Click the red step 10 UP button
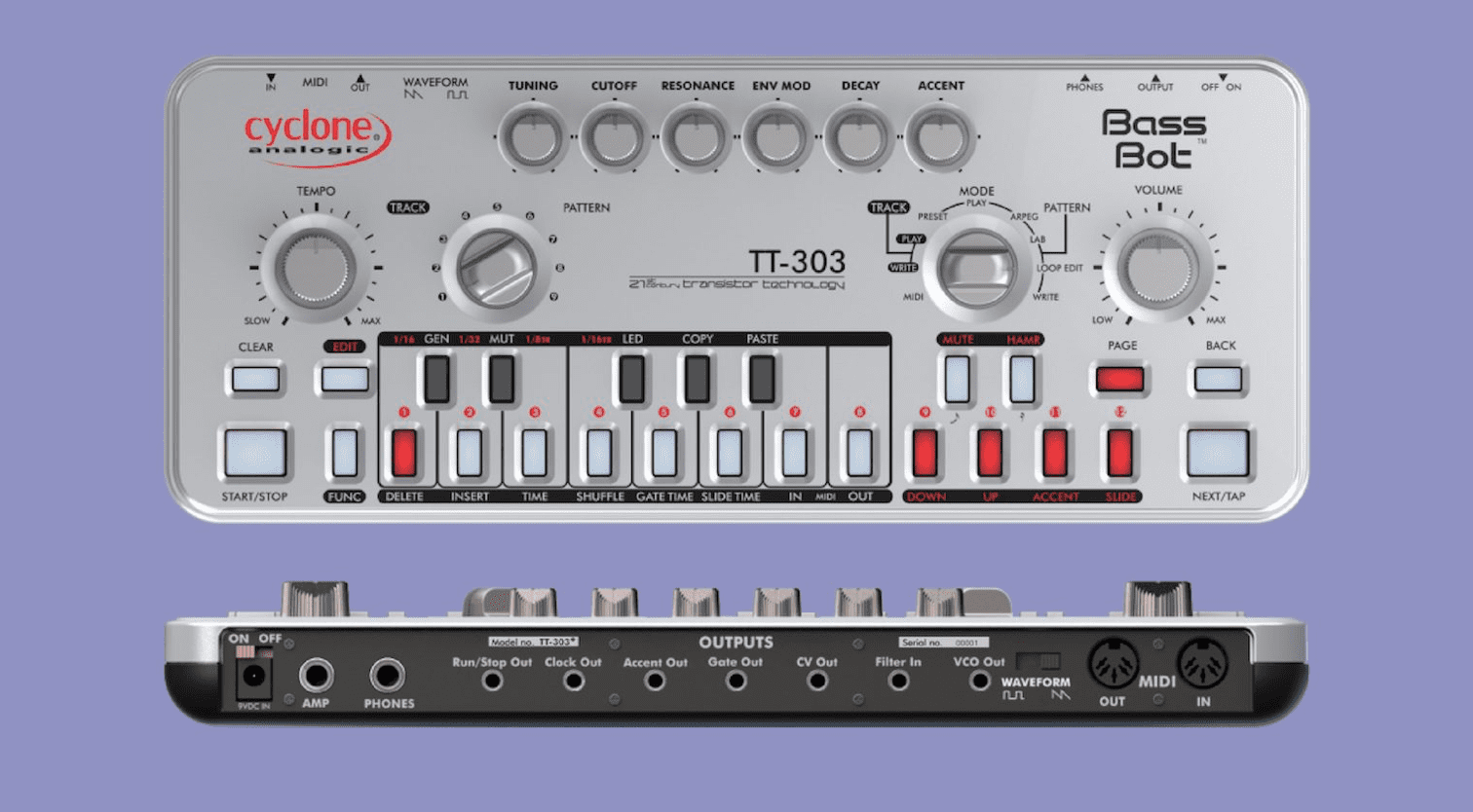This screenshot has width=1473, height=812. (x=990, y=453)
